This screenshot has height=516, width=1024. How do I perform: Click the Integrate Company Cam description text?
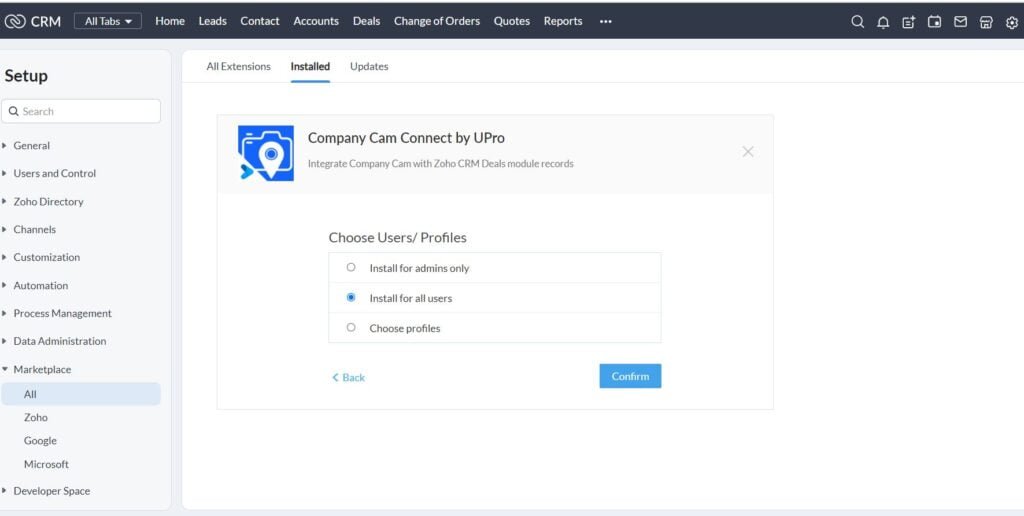[441, 163]
